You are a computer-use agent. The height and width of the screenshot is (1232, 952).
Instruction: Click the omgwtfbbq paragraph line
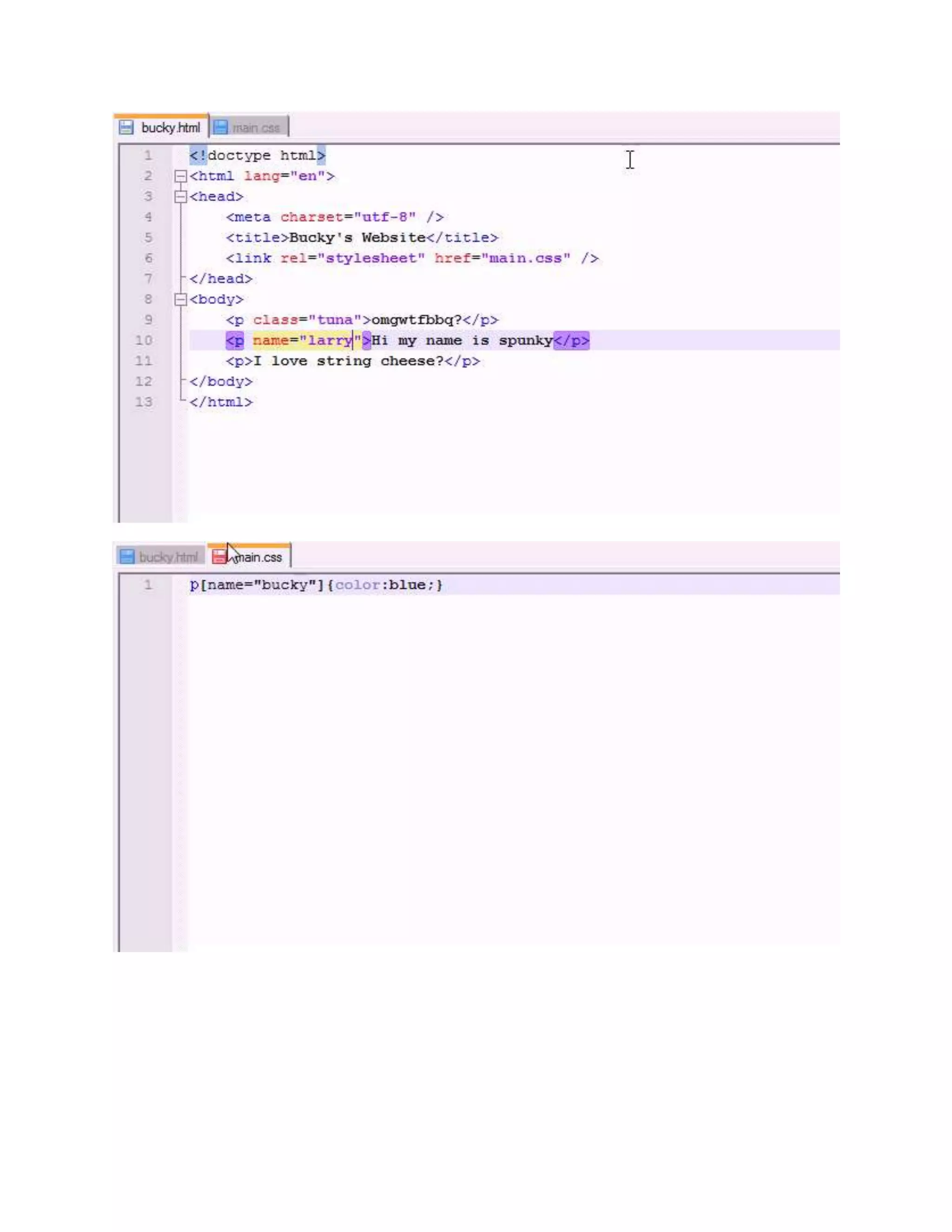click(362, 320)
